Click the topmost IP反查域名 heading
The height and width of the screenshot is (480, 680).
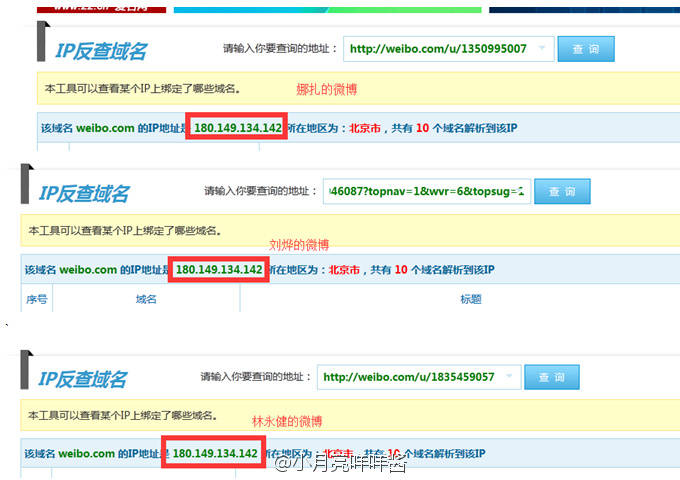pyautogui.click(x=101, y=51)
